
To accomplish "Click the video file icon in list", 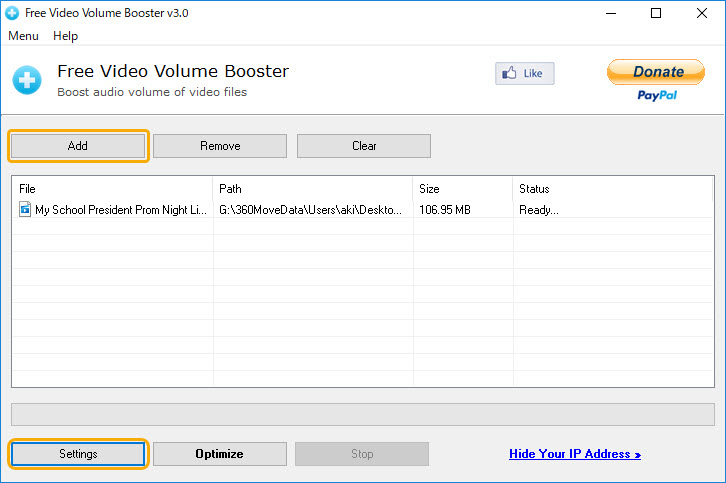I will (25, 210).
